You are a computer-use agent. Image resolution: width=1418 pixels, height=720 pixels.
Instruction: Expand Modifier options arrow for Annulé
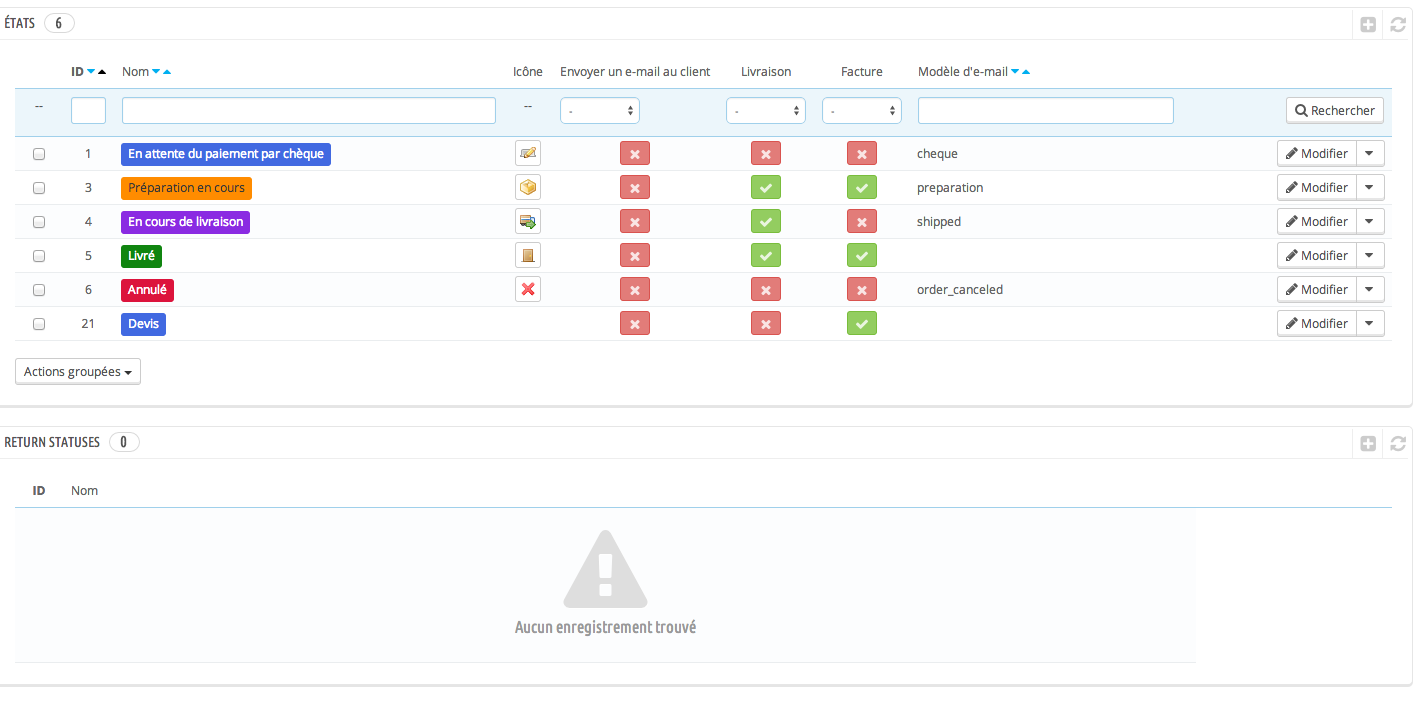1371,290
